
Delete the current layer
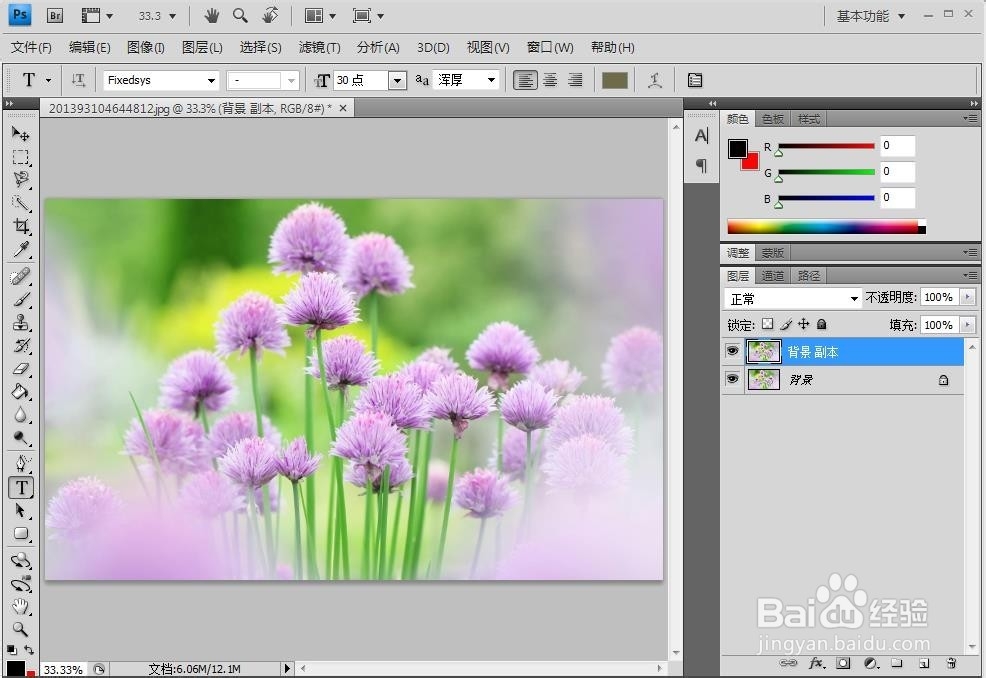951,663
